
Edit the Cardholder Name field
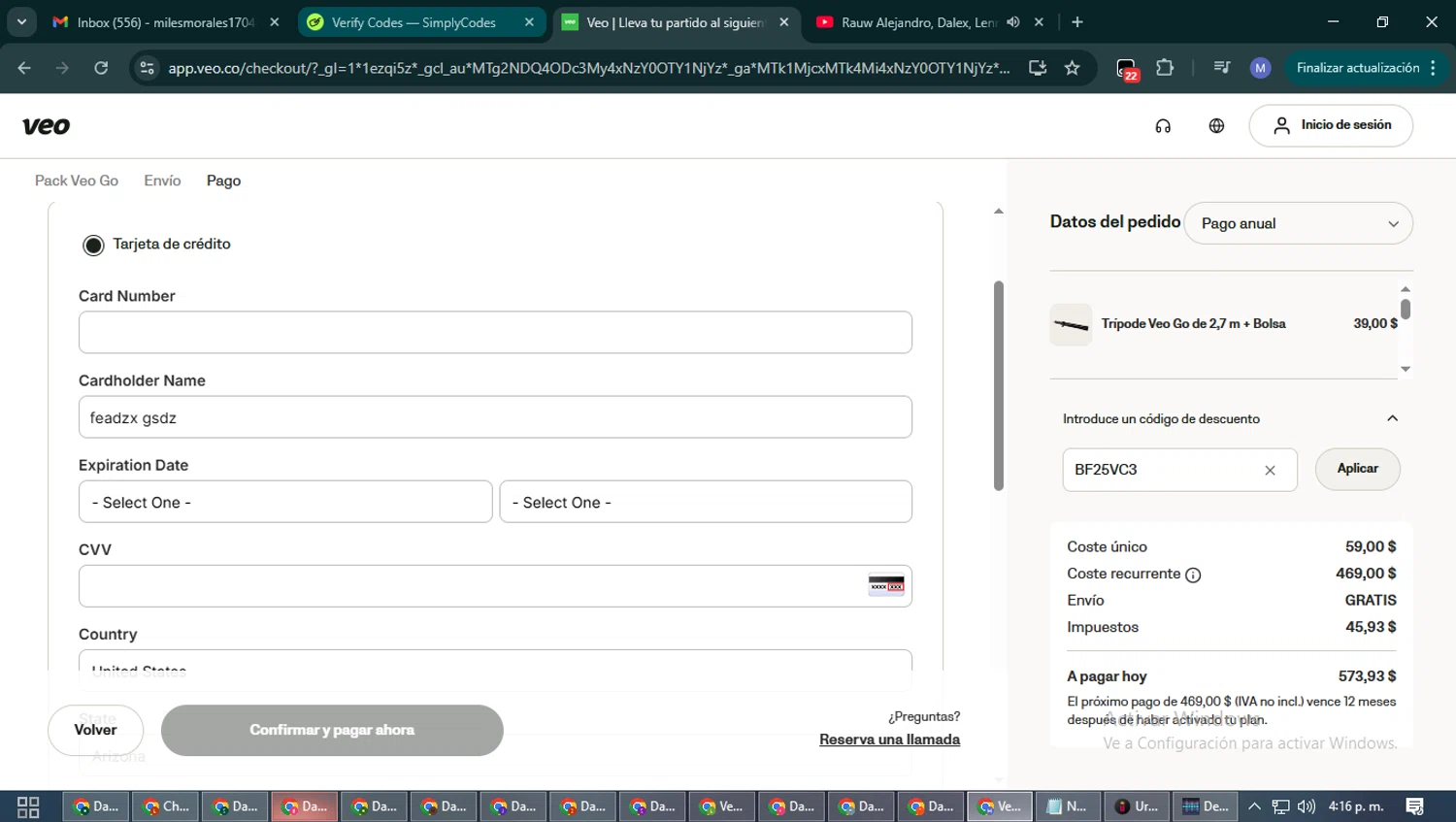click(495, 417)
